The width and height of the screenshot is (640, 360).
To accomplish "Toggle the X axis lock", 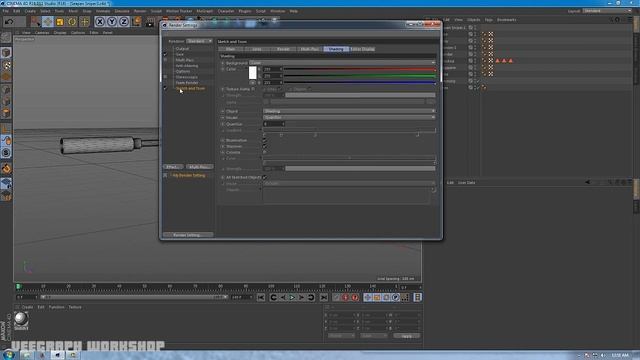I will pyautogui.click(x=100, y=21).
